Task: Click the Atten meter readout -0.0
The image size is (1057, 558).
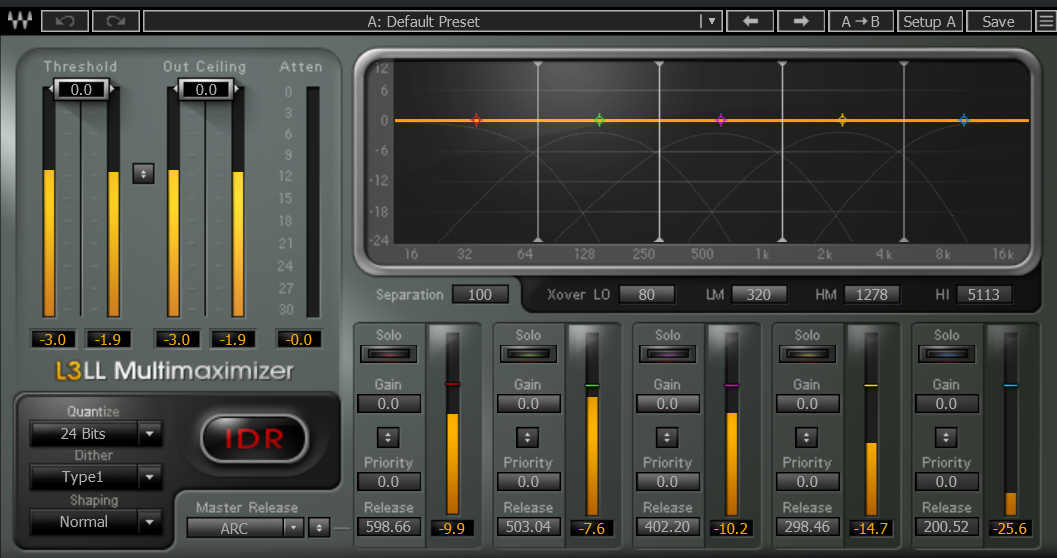Action: click(x=299, y=339)
